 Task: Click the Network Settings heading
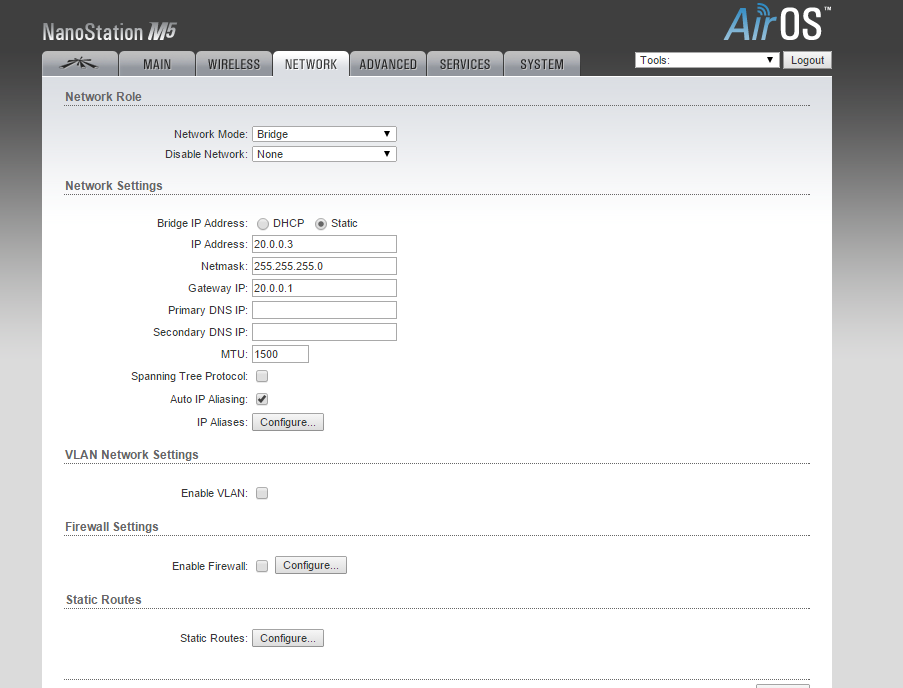[x=113, y=186]
